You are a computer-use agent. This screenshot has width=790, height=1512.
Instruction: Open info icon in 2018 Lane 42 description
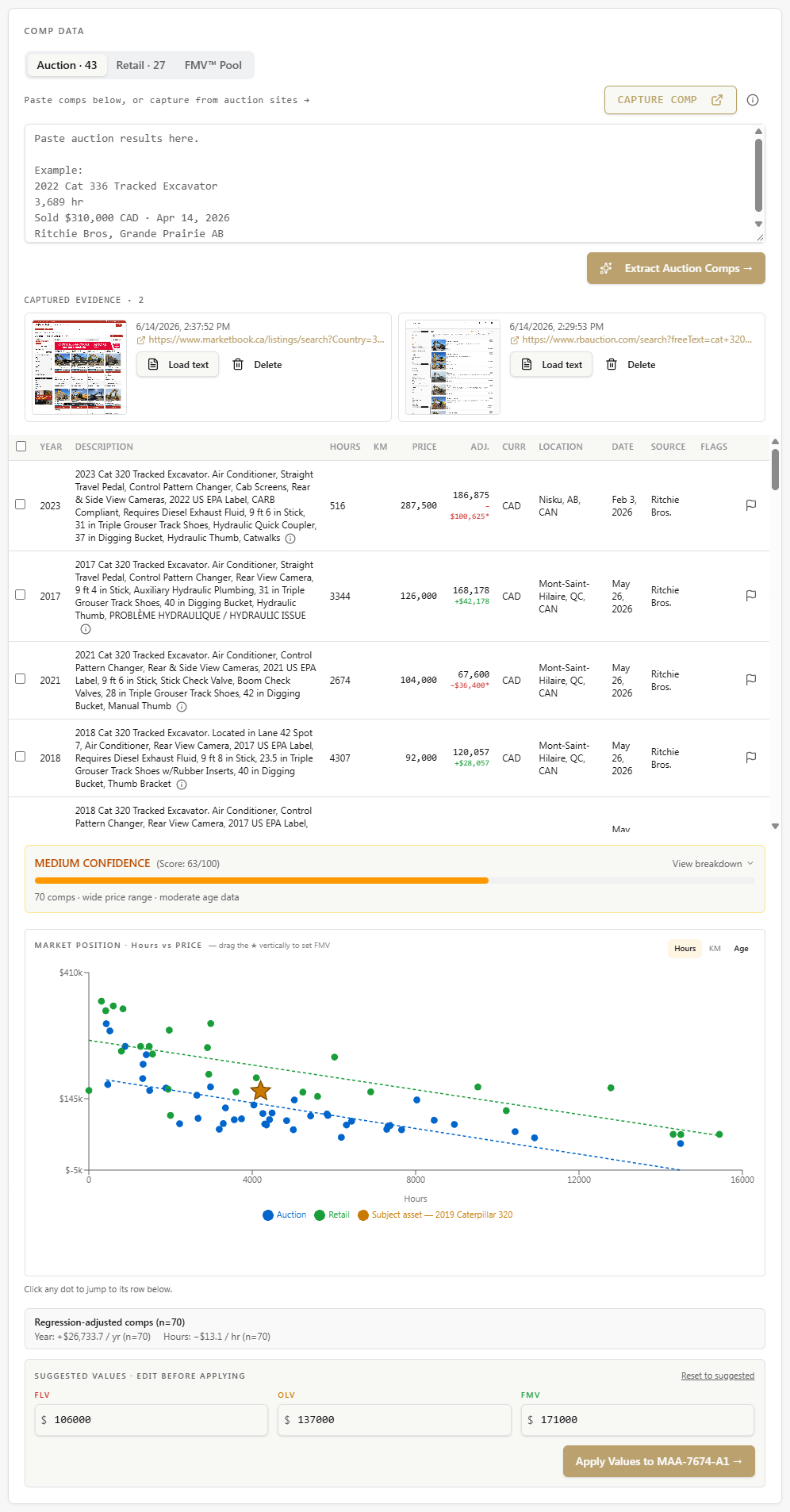click(x=182, y=785)
